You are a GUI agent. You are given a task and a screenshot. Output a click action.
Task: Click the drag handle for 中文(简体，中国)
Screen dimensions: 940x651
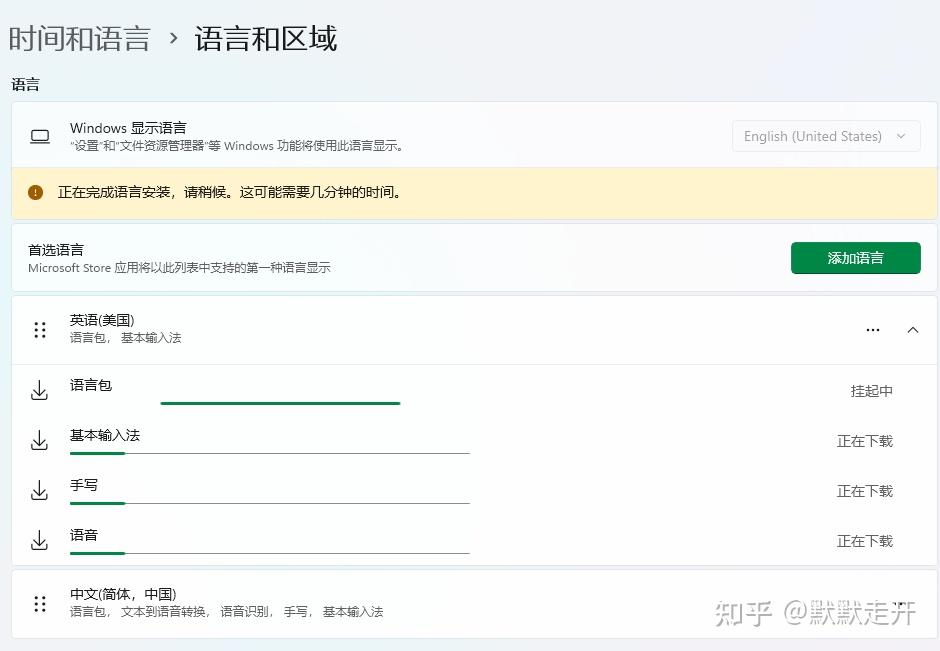40,604
